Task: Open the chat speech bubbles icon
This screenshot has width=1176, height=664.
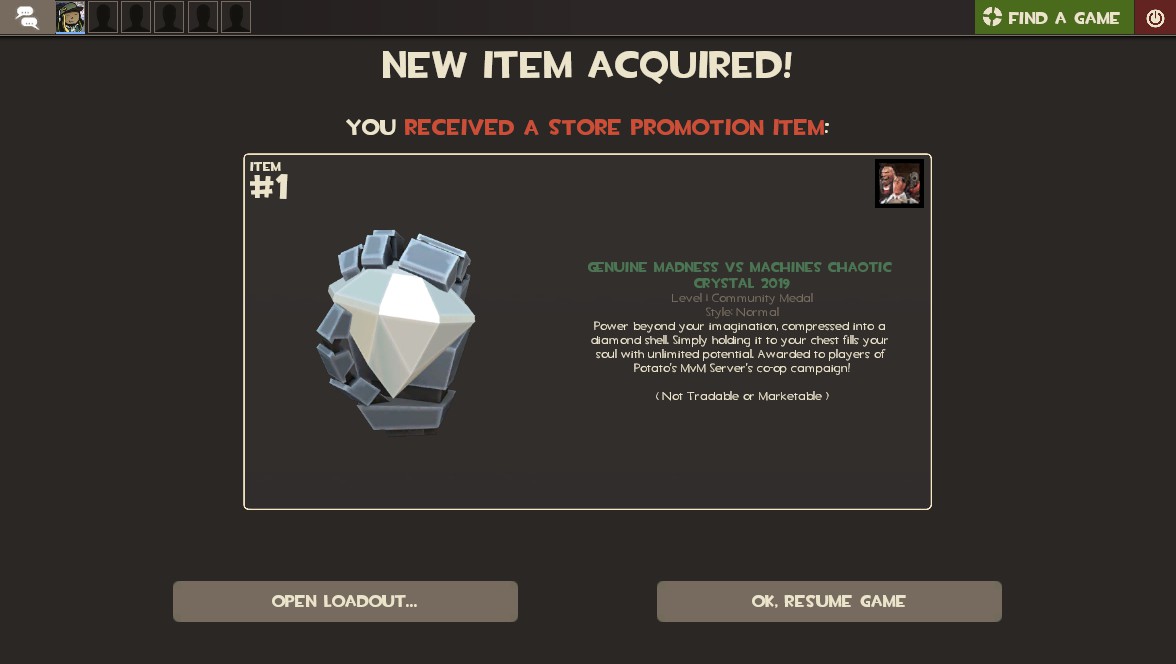Action: (x=27, y=17)
